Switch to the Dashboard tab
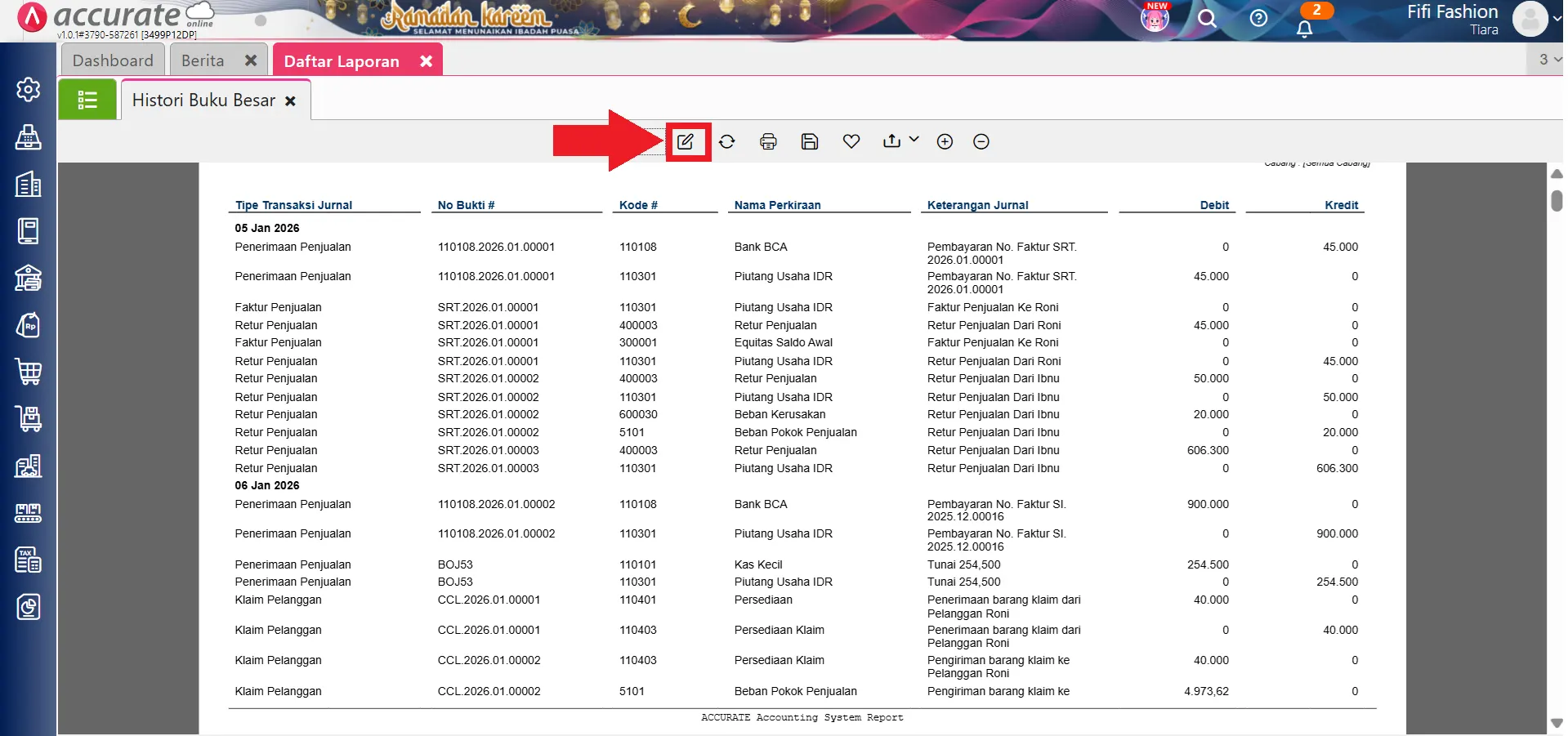The height and width of the screenshot is (736, 1568). click(113, 61)
